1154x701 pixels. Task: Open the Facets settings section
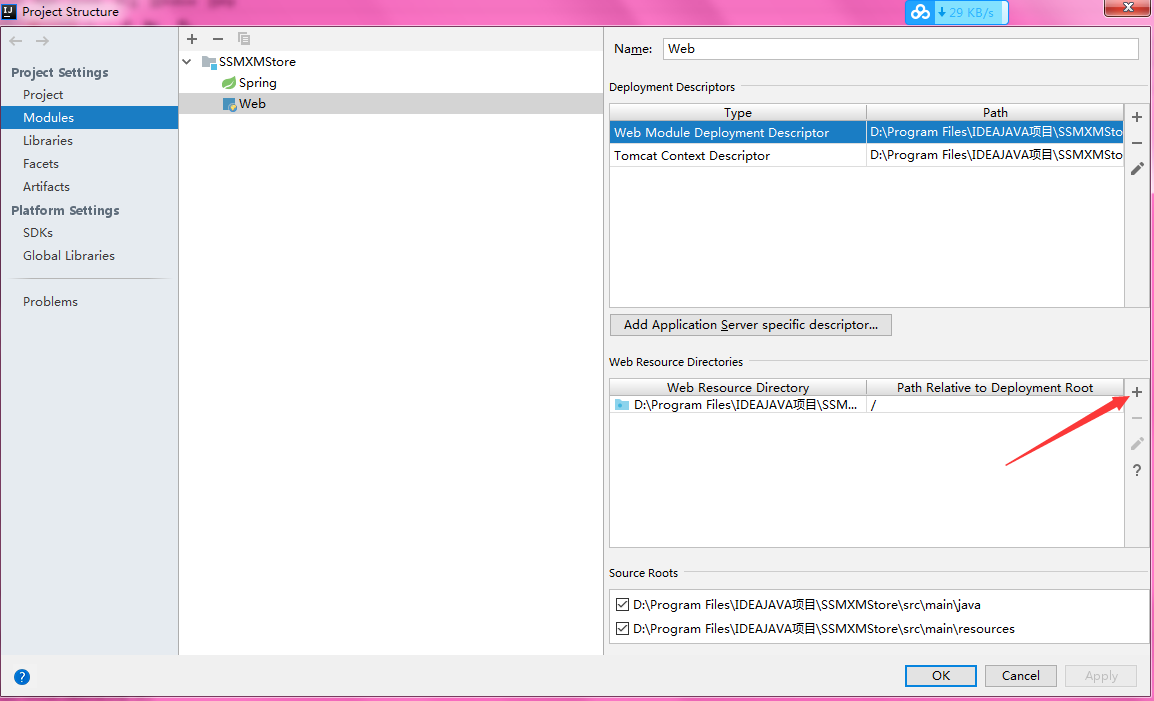pos(40,163)
